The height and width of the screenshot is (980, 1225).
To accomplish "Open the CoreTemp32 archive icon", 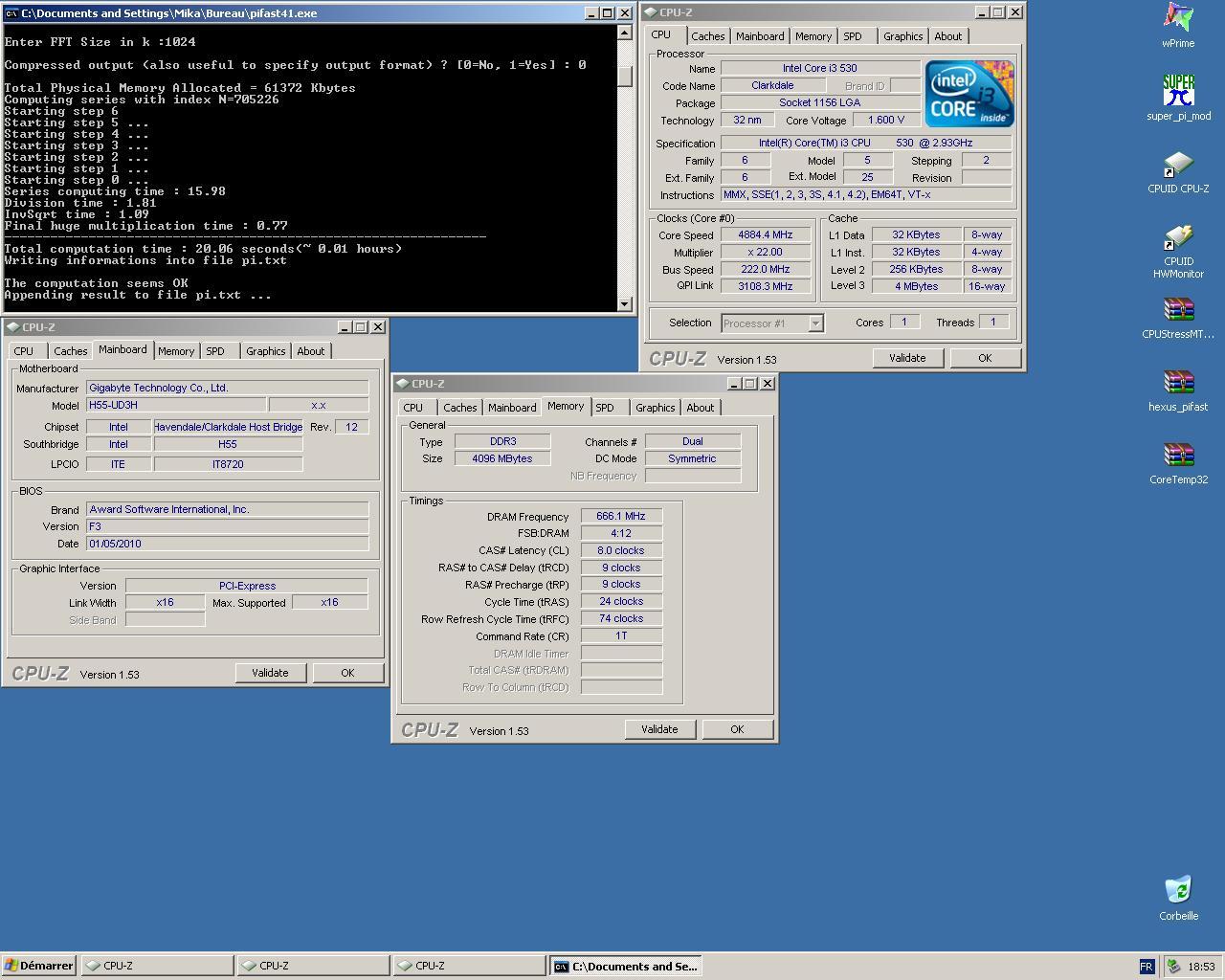I will coord(1178,461).
